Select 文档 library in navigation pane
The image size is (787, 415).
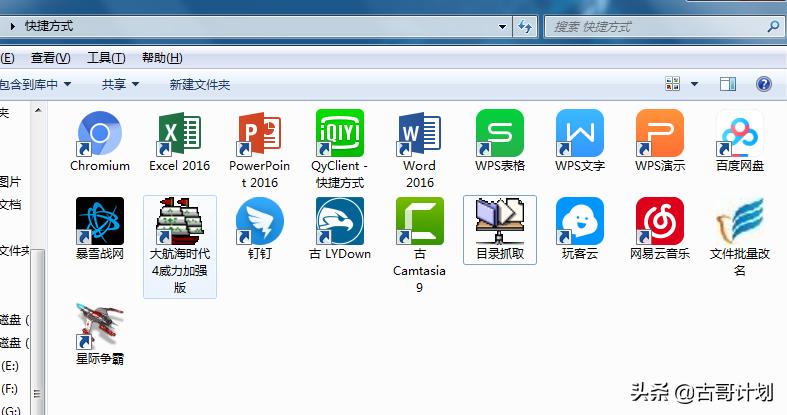pyautogui.click(x=10, y=205)
